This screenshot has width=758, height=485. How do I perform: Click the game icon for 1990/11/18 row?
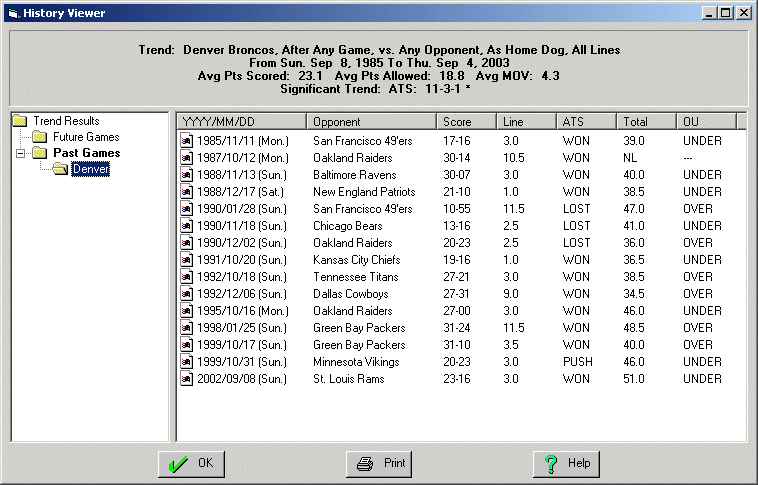pyautogui.click(x=187, y=226)
